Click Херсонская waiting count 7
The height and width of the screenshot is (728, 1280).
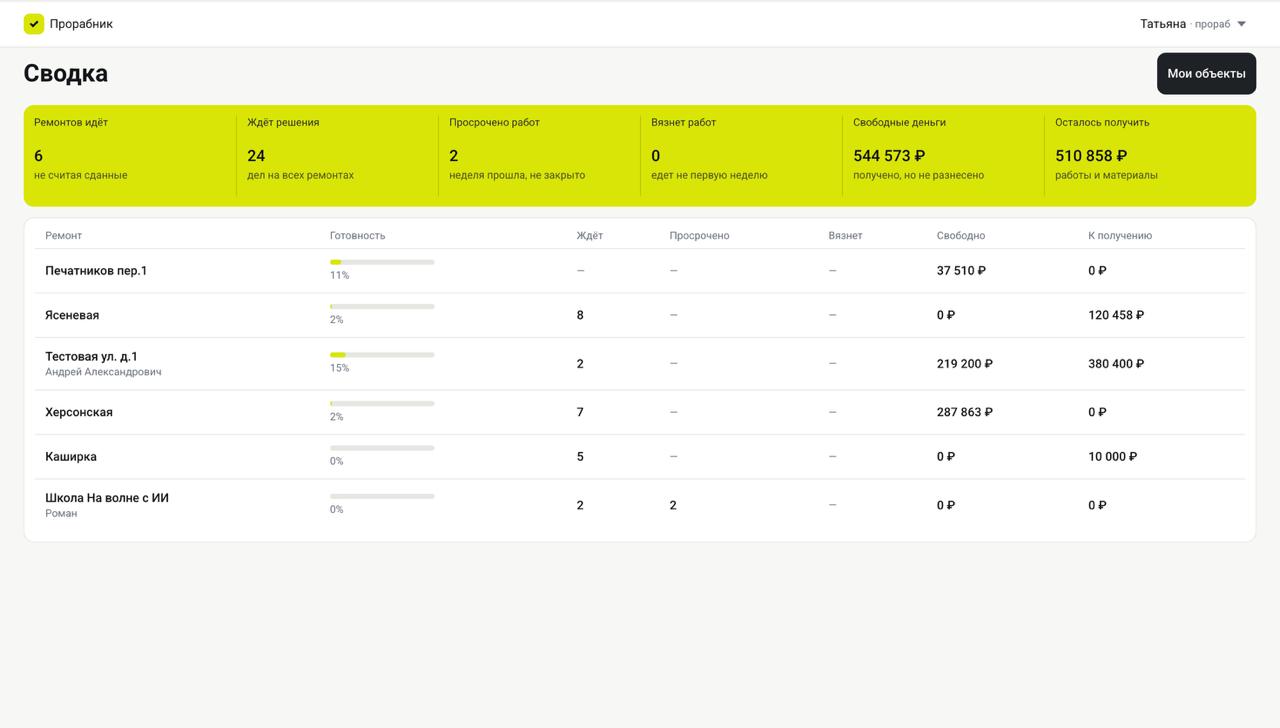580,412
